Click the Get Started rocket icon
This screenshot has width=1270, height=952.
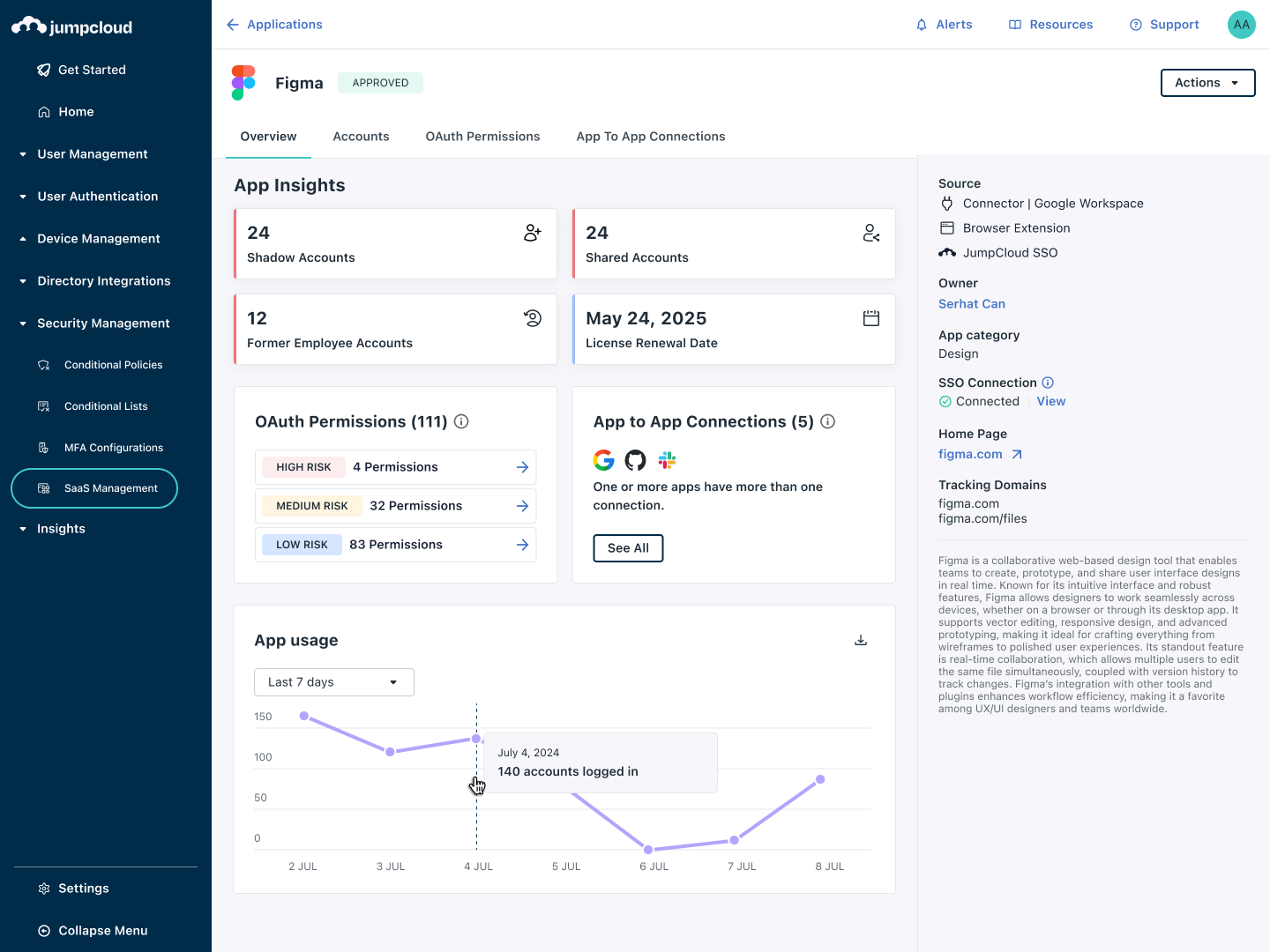[43, 70]
